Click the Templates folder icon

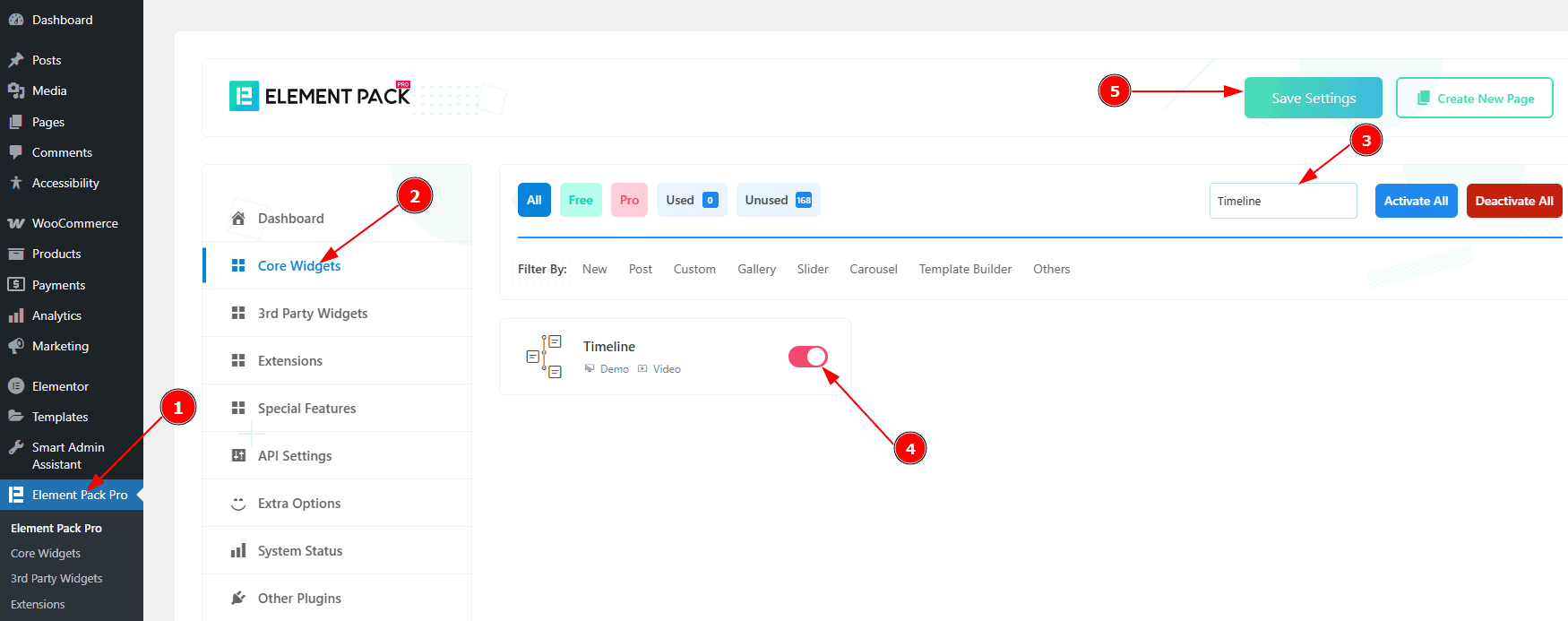coord(16,417)
